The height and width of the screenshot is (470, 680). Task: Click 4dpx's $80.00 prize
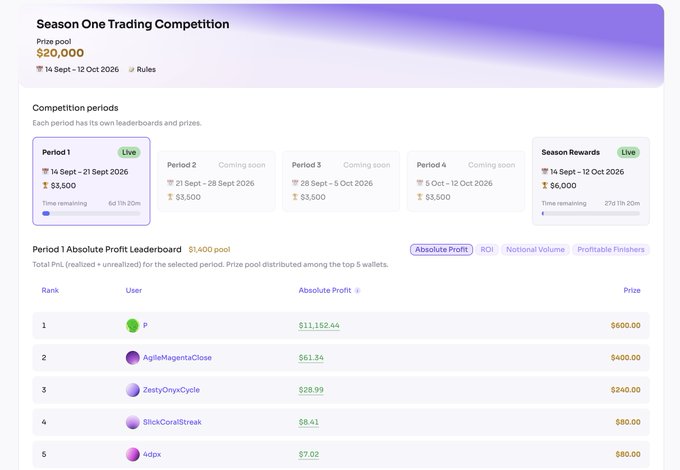tap(628, 454)
